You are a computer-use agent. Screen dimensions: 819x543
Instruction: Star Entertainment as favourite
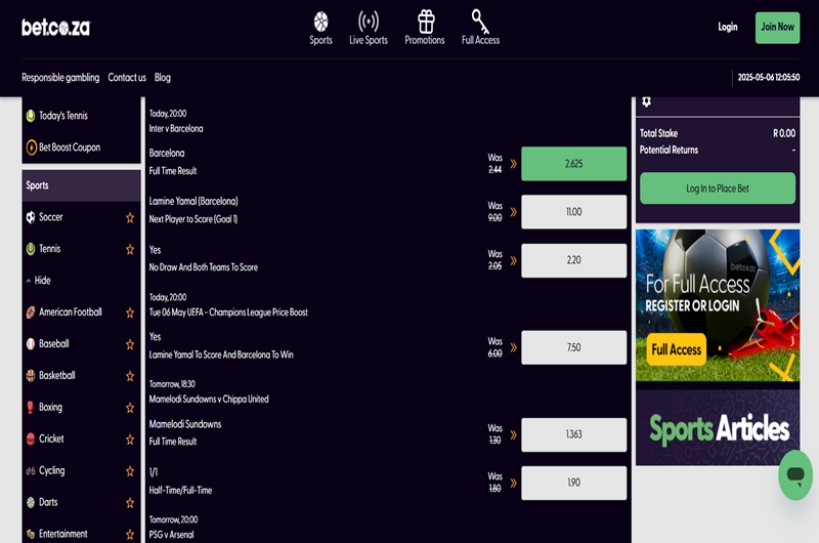pos(130,535)
